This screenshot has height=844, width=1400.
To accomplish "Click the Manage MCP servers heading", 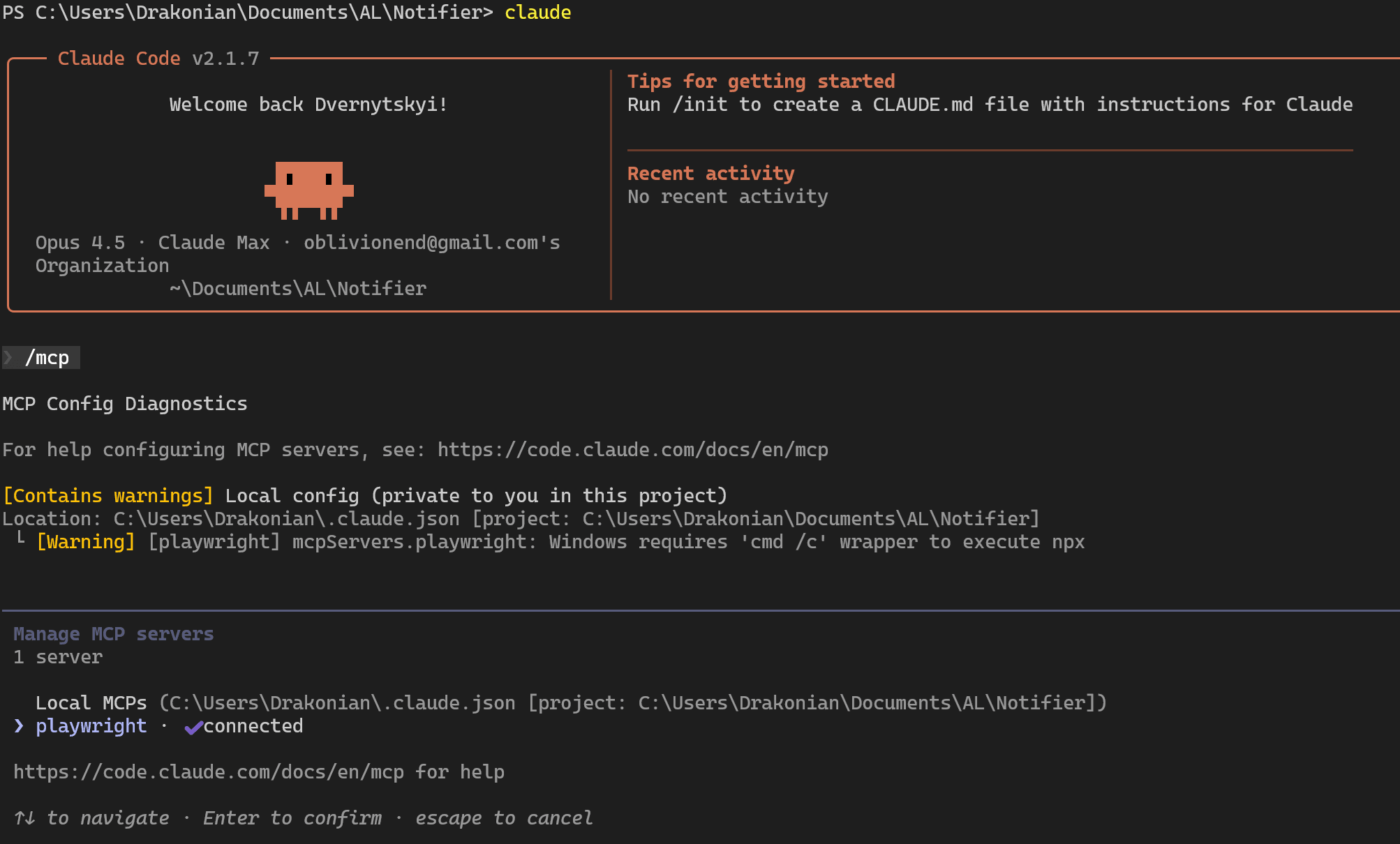I will [x=114, y=634].
